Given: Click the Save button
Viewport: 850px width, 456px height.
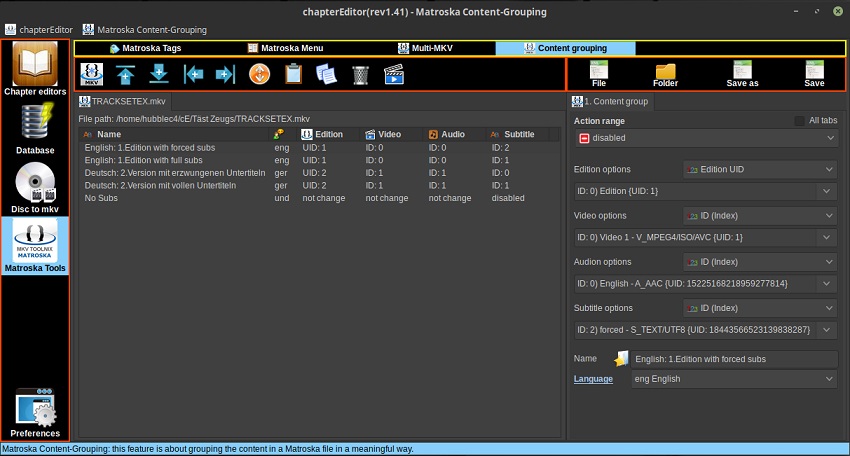Looking at the screenshot, I should pos(814,74).
